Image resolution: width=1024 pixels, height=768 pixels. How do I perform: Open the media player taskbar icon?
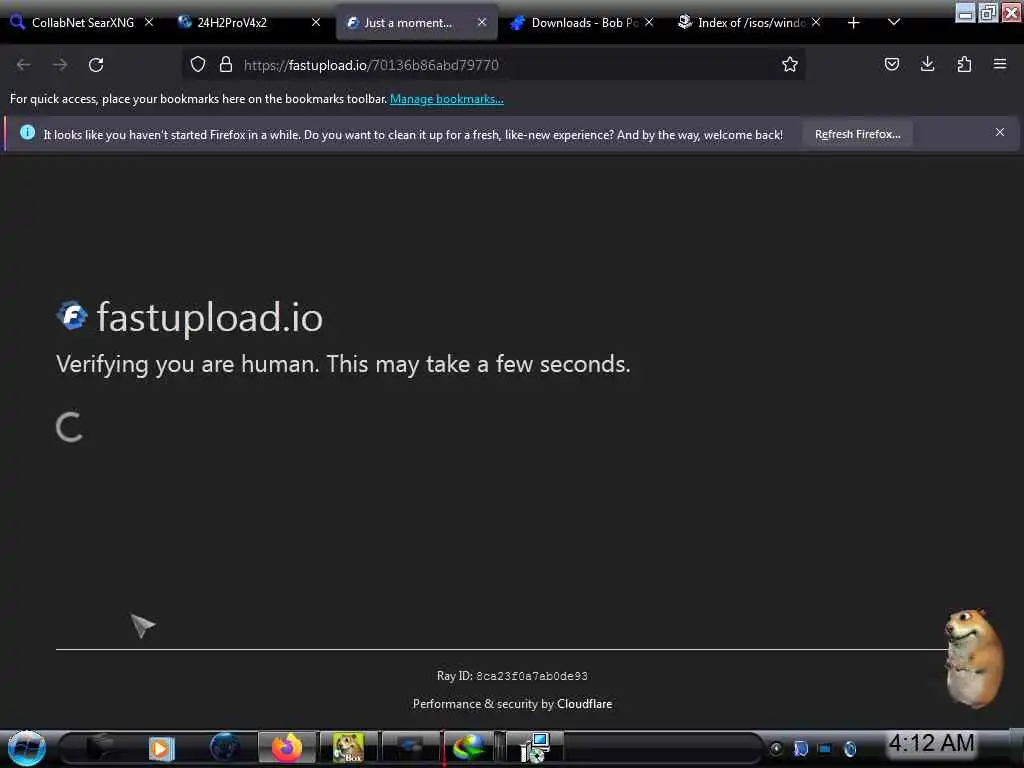161,748
